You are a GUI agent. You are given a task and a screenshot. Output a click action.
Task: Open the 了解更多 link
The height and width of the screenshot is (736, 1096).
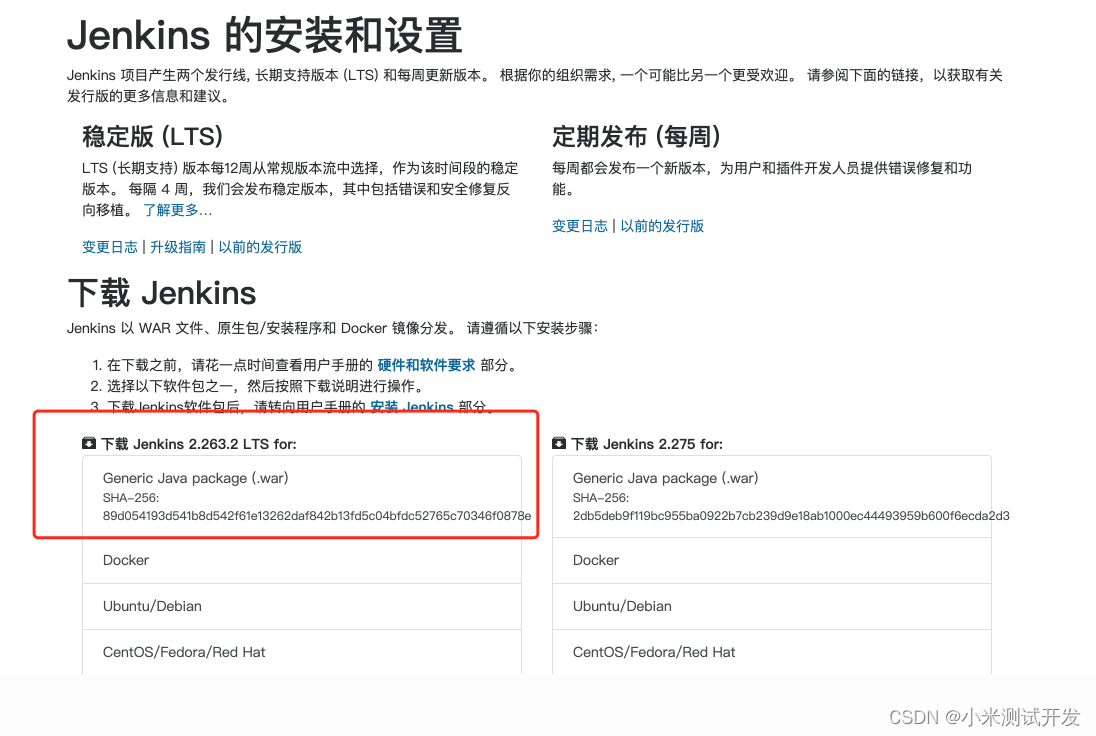point(177,210)
